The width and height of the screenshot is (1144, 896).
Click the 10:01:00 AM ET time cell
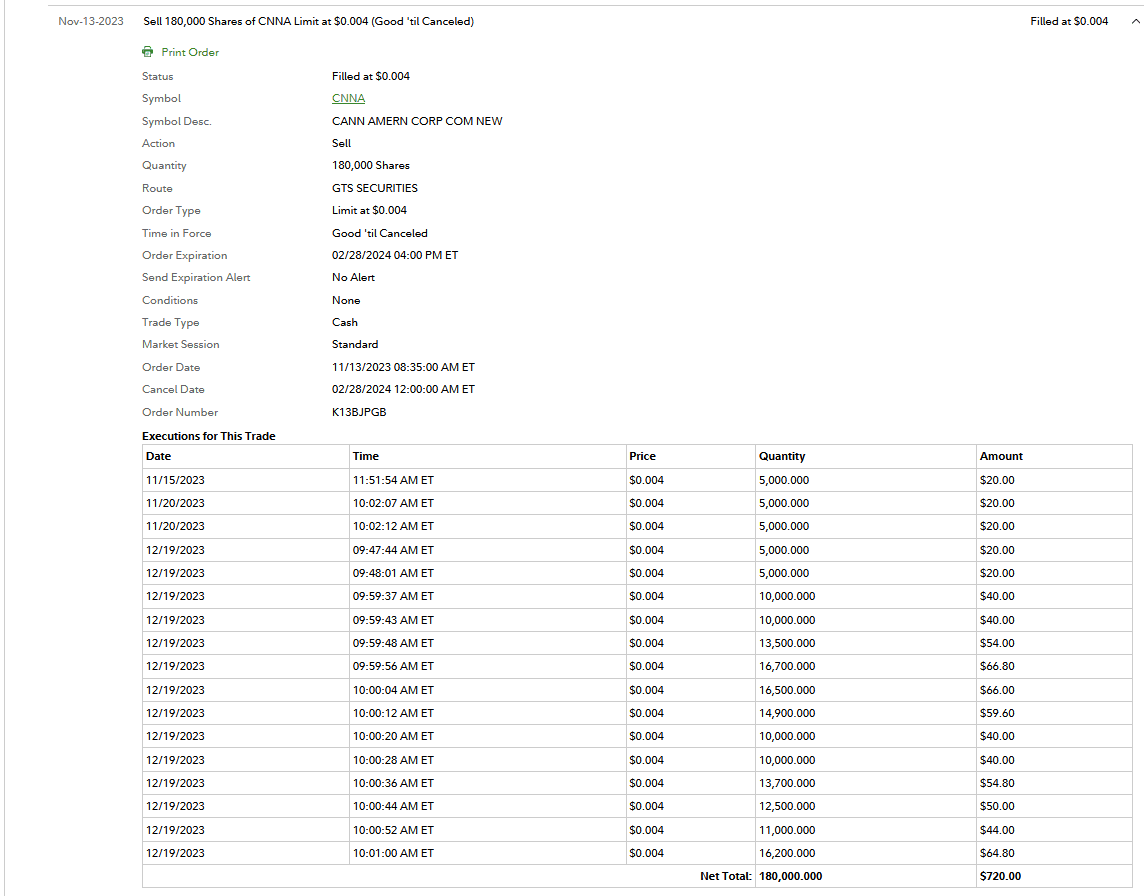tap(393, 853)
